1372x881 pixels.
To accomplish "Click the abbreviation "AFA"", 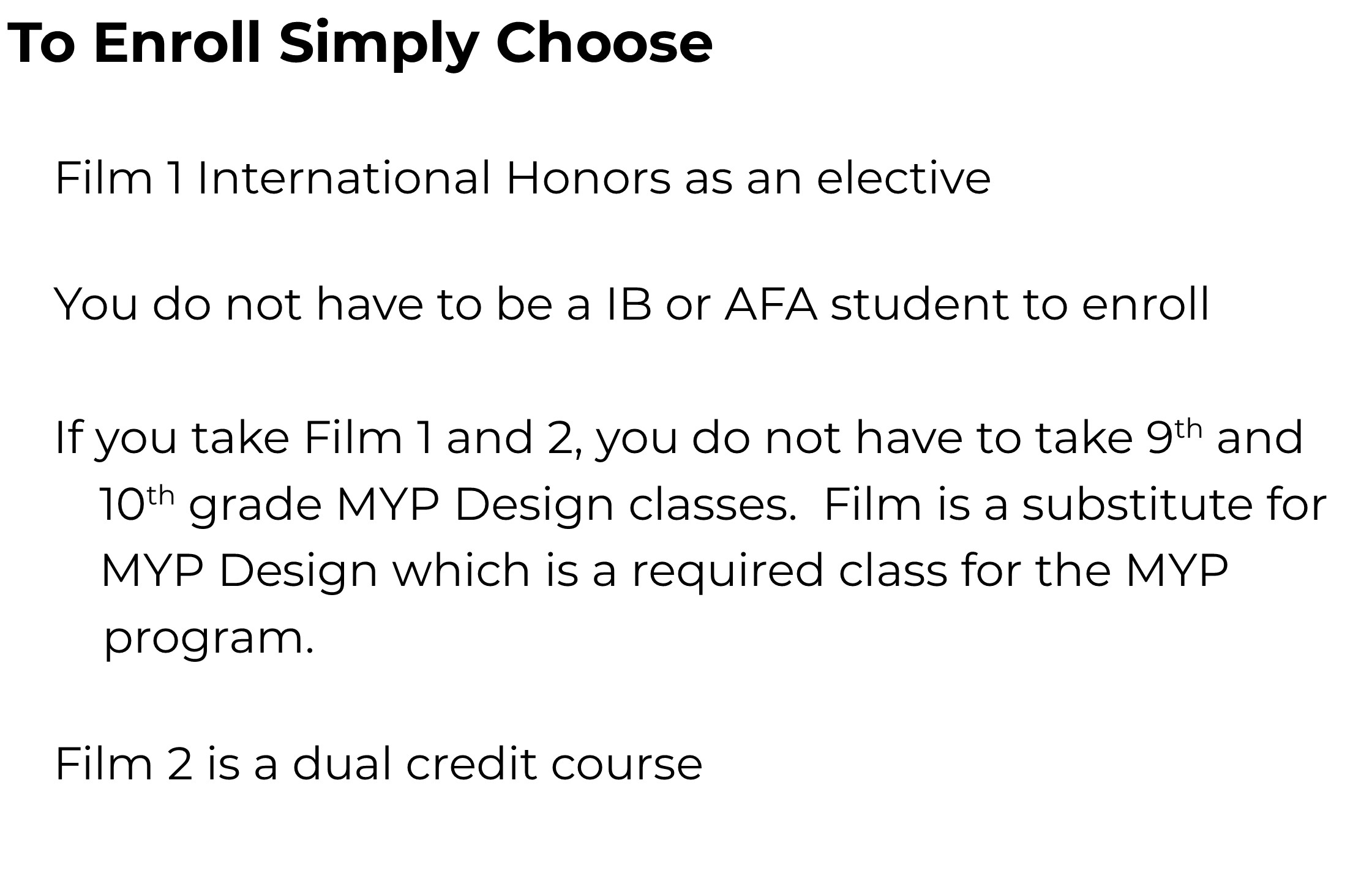I will [x=770, y=304].
